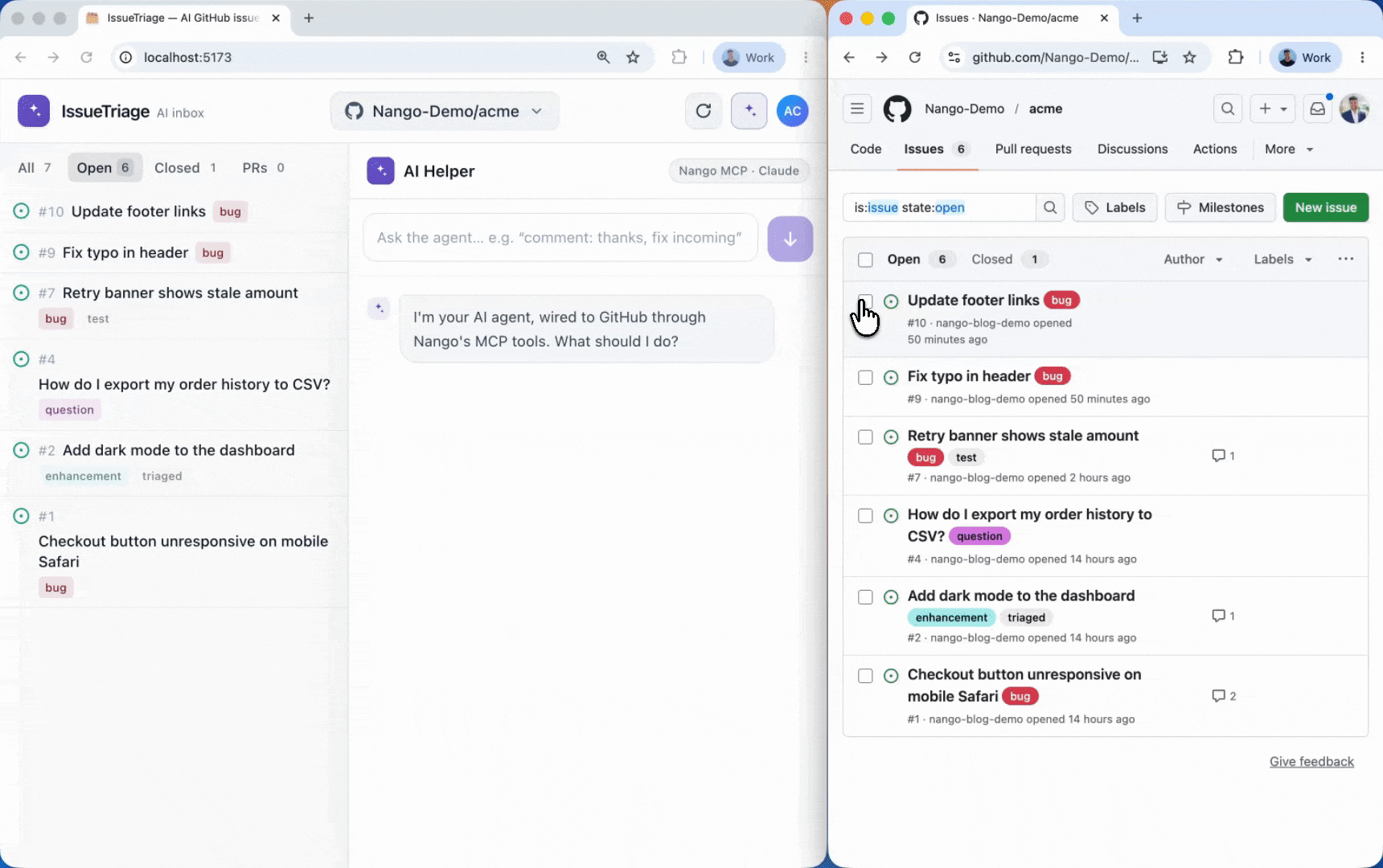Click the refresh icon in IssueTriage header
This screenshot has width=1383, height=868.
pyautogui.click(x=704, y=111)
